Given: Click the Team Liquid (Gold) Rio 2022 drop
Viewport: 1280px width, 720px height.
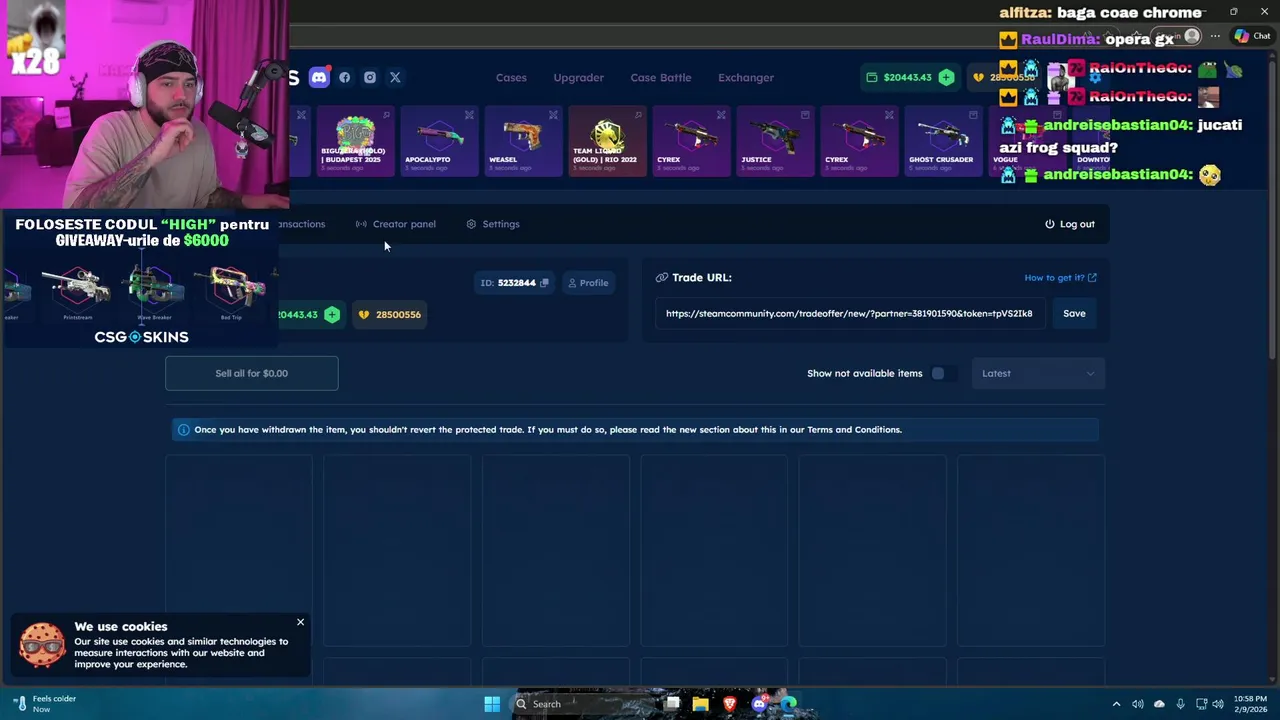Looking at the screenshot, I should (607, 141).
